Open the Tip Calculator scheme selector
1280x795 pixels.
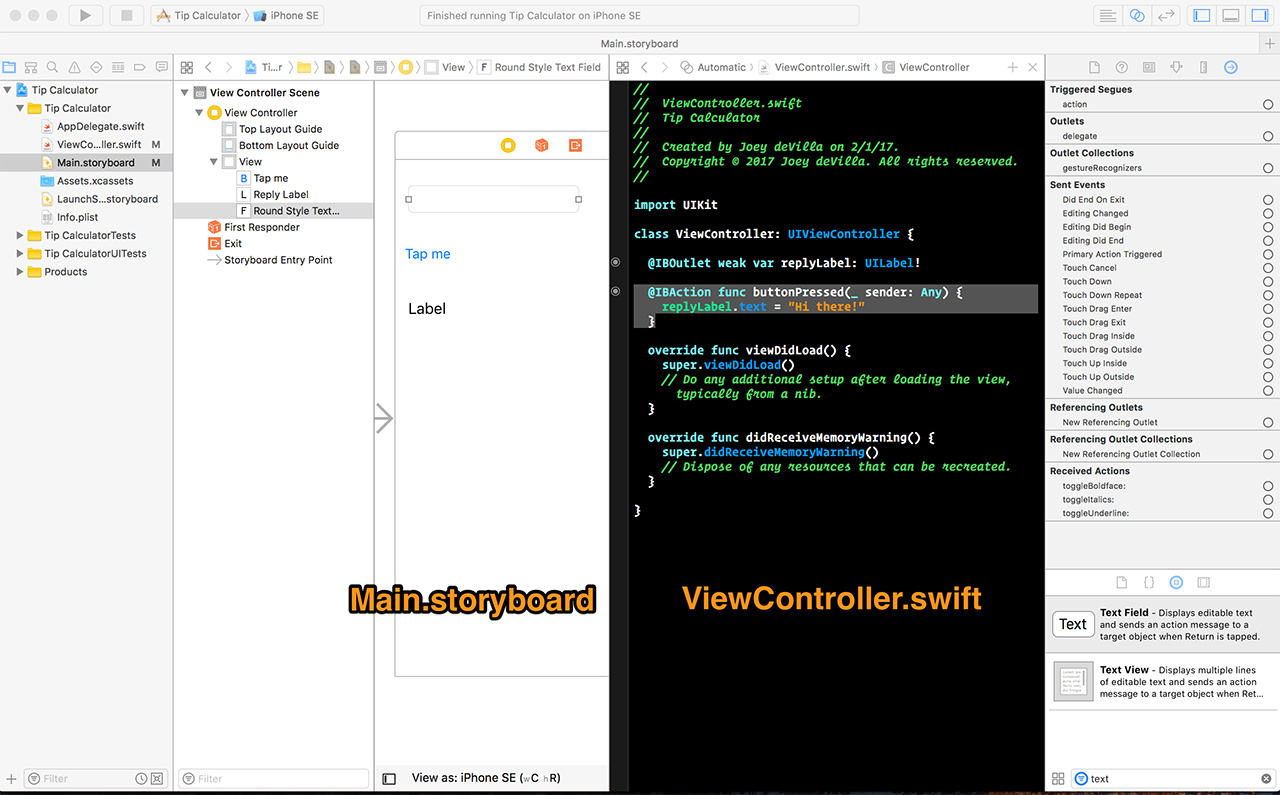click(198, 15)
